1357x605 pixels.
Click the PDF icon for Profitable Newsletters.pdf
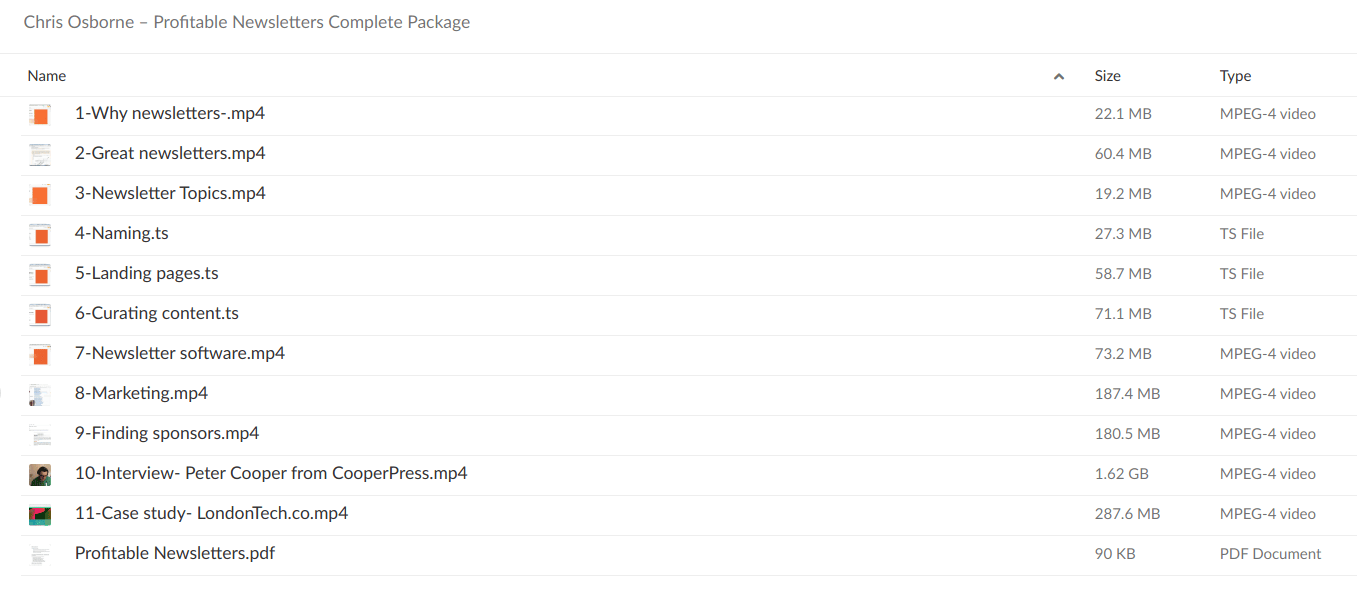tap(39, 554)
